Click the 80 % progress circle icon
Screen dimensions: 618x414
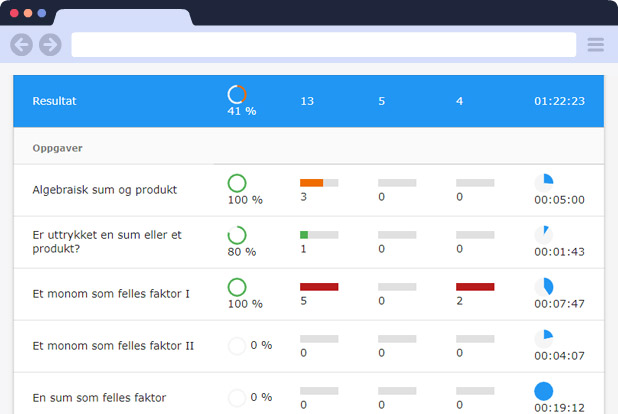pos(237,235)
